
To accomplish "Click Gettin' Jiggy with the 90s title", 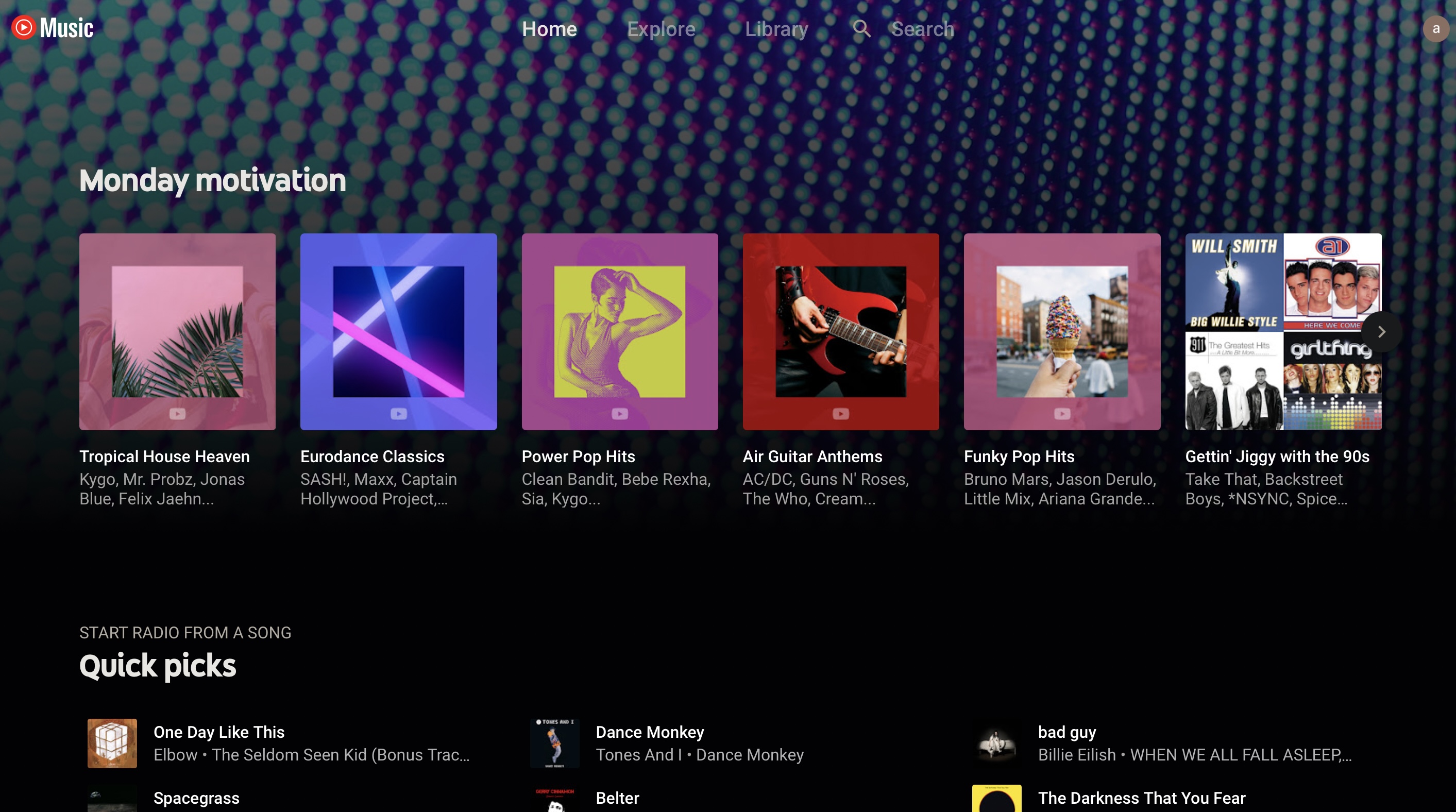I will 1277,456.
